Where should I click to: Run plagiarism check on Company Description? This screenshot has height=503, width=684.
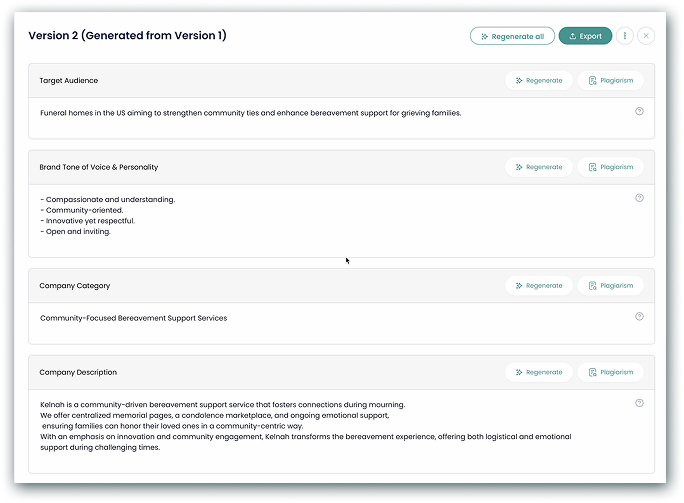610,372
